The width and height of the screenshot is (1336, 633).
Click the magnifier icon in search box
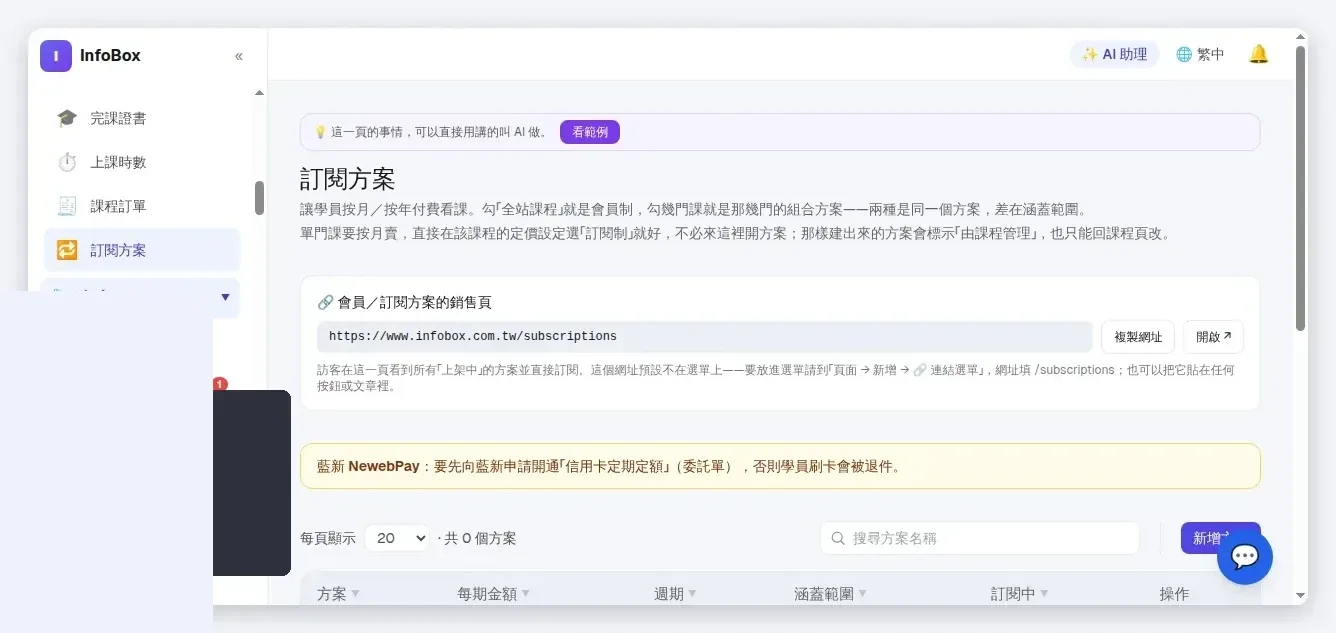pyautogui.click(x=837, y=538)
